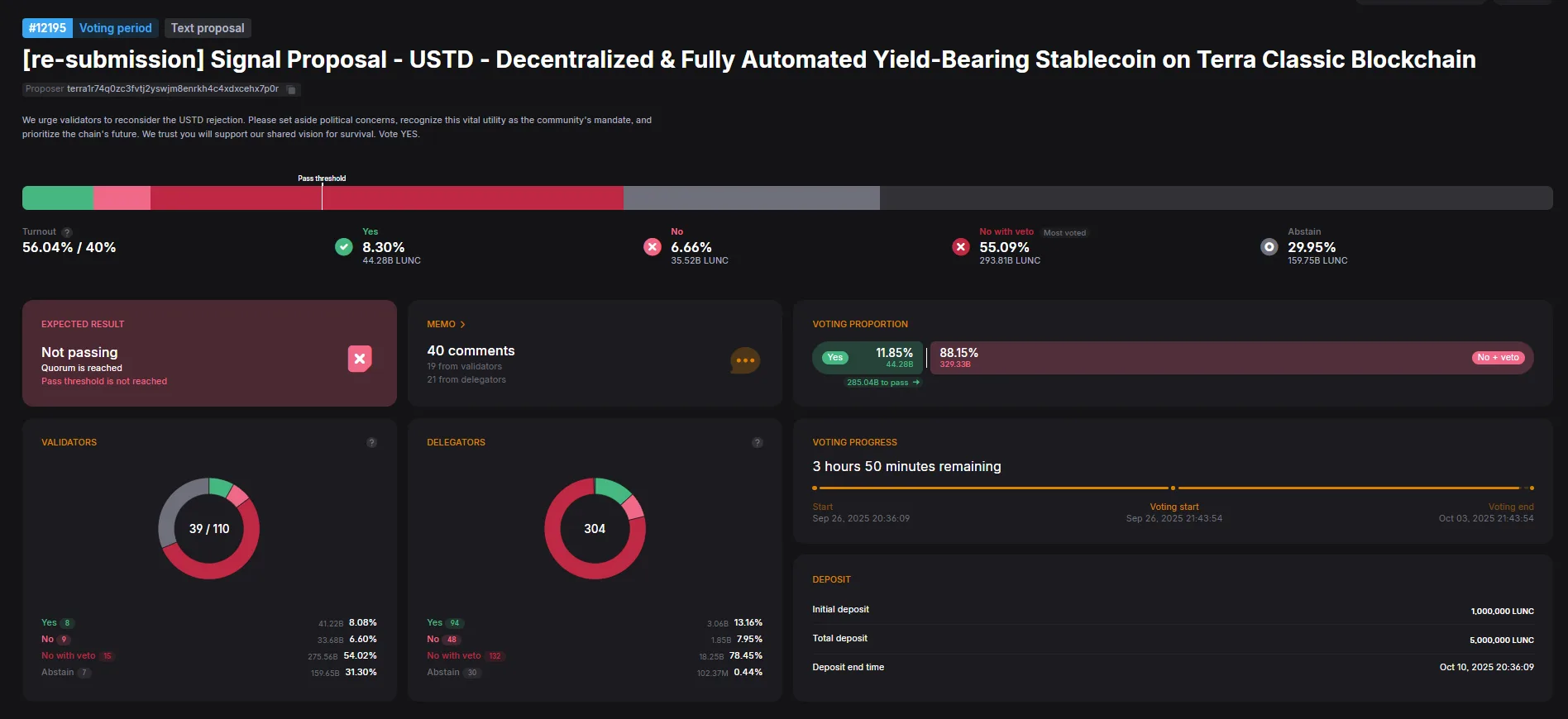Expand the MEMO section chevron

462,325
